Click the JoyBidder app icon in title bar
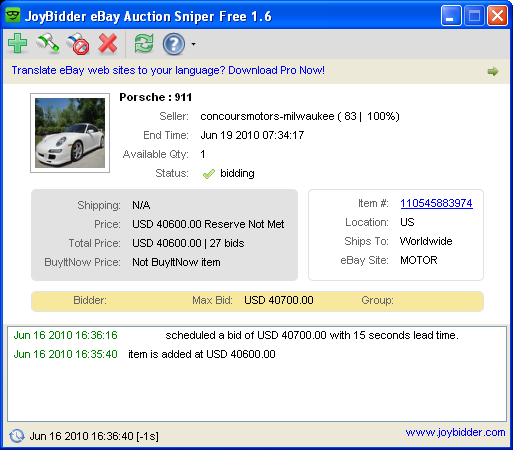Screen dimensions: 513x450 coord(13,15)
